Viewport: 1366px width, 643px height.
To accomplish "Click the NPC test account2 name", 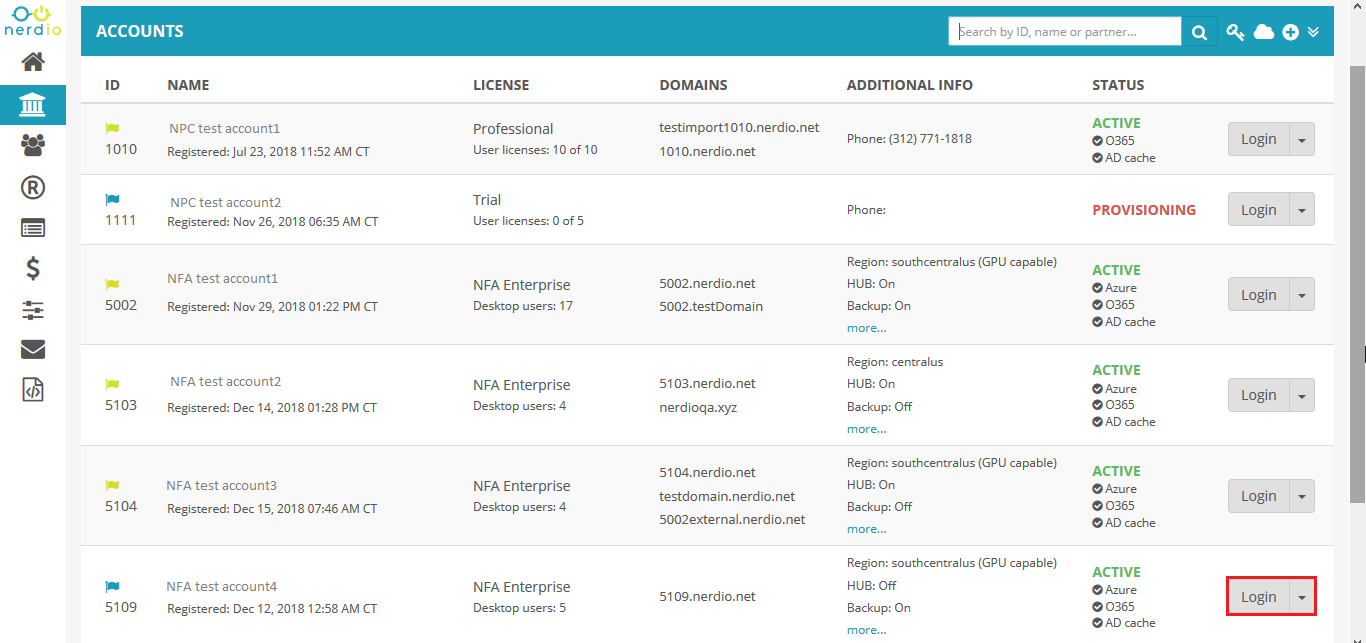I will [x=226, y=202].
